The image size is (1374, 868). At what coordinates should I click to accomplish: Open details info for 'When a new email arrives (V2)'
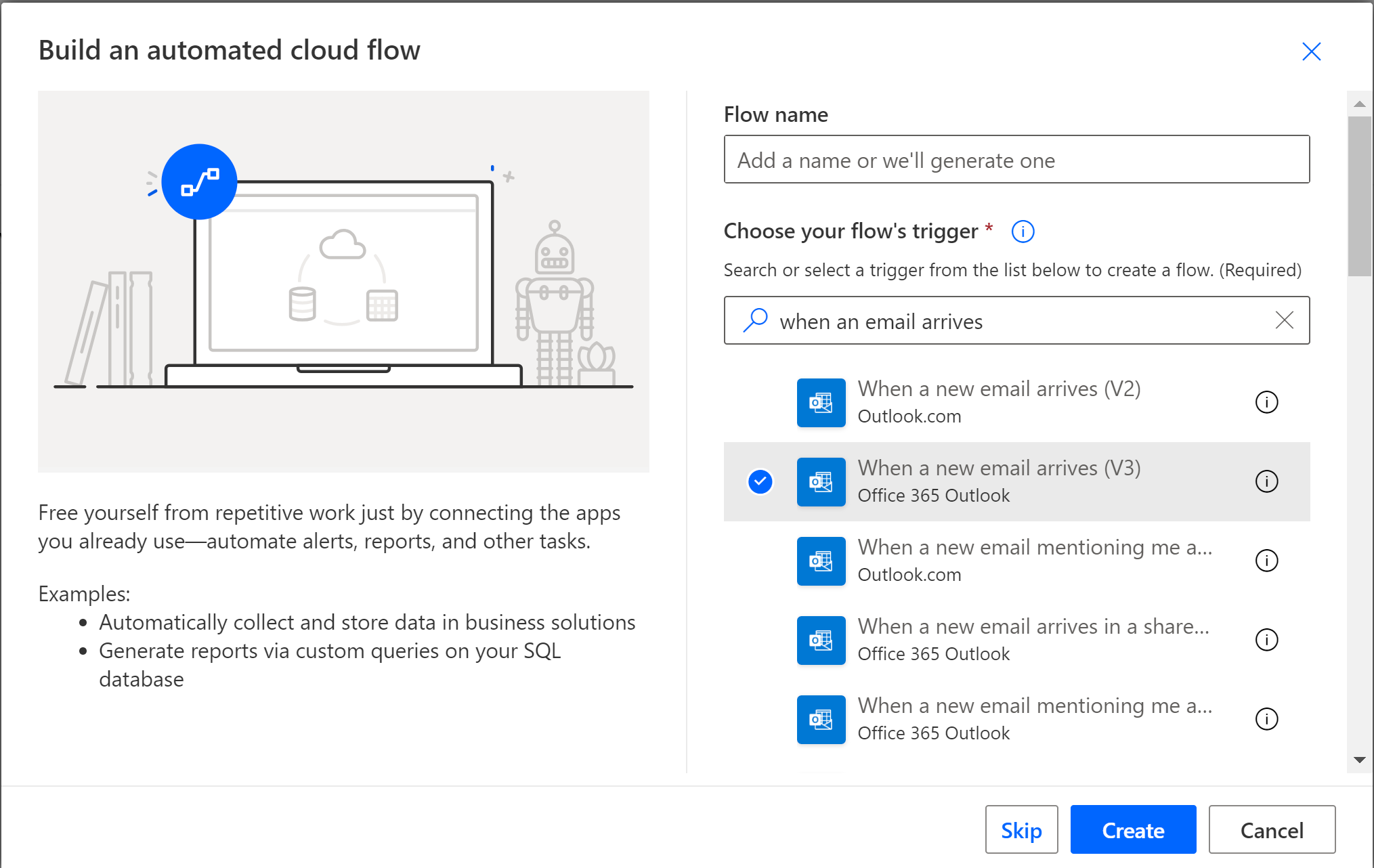[x=1266, y=402]
